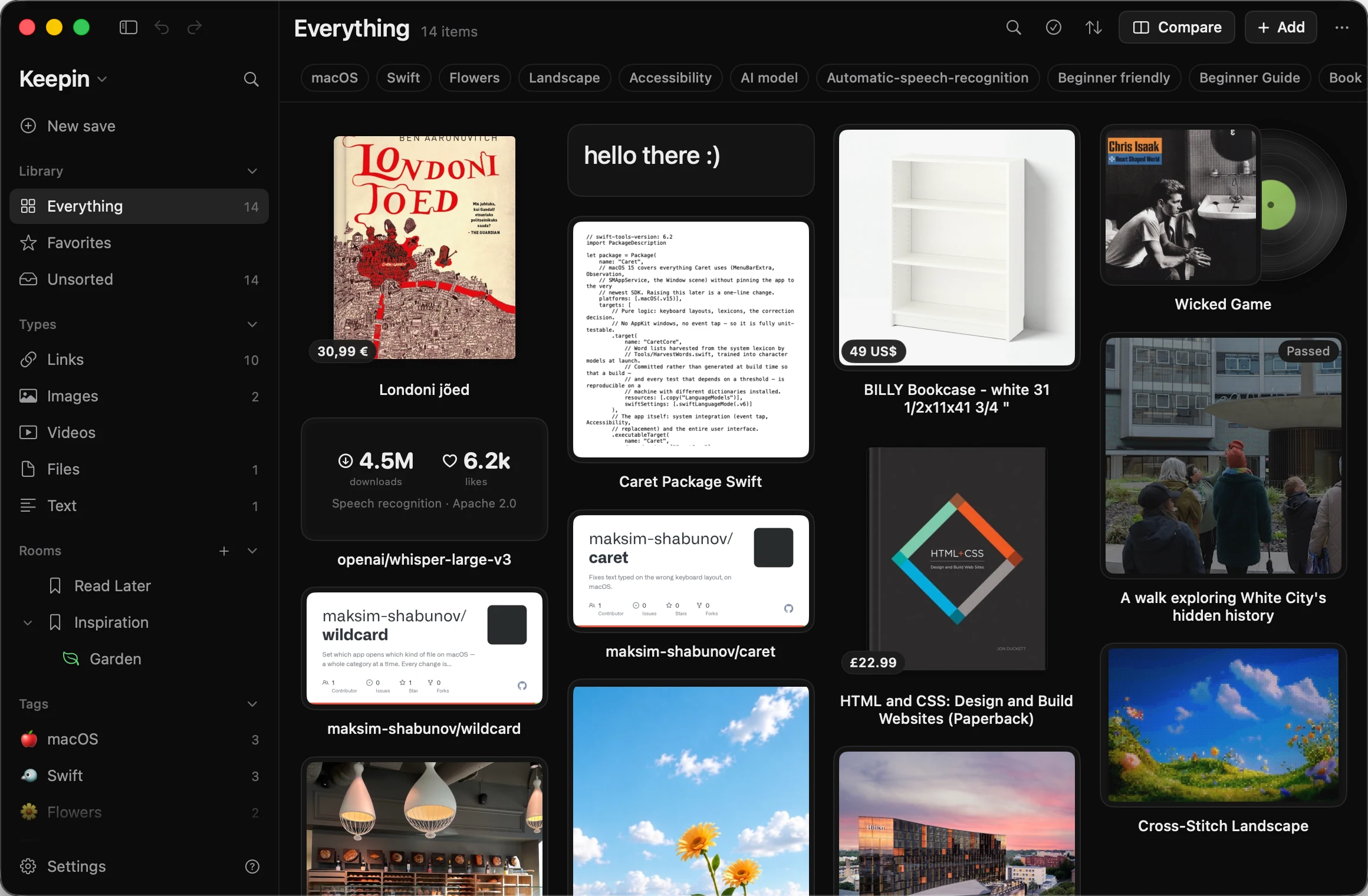Open the maksim-shabunov/wildcard card title
This screenshot has height=896, width=1368.
coord(424,729)
